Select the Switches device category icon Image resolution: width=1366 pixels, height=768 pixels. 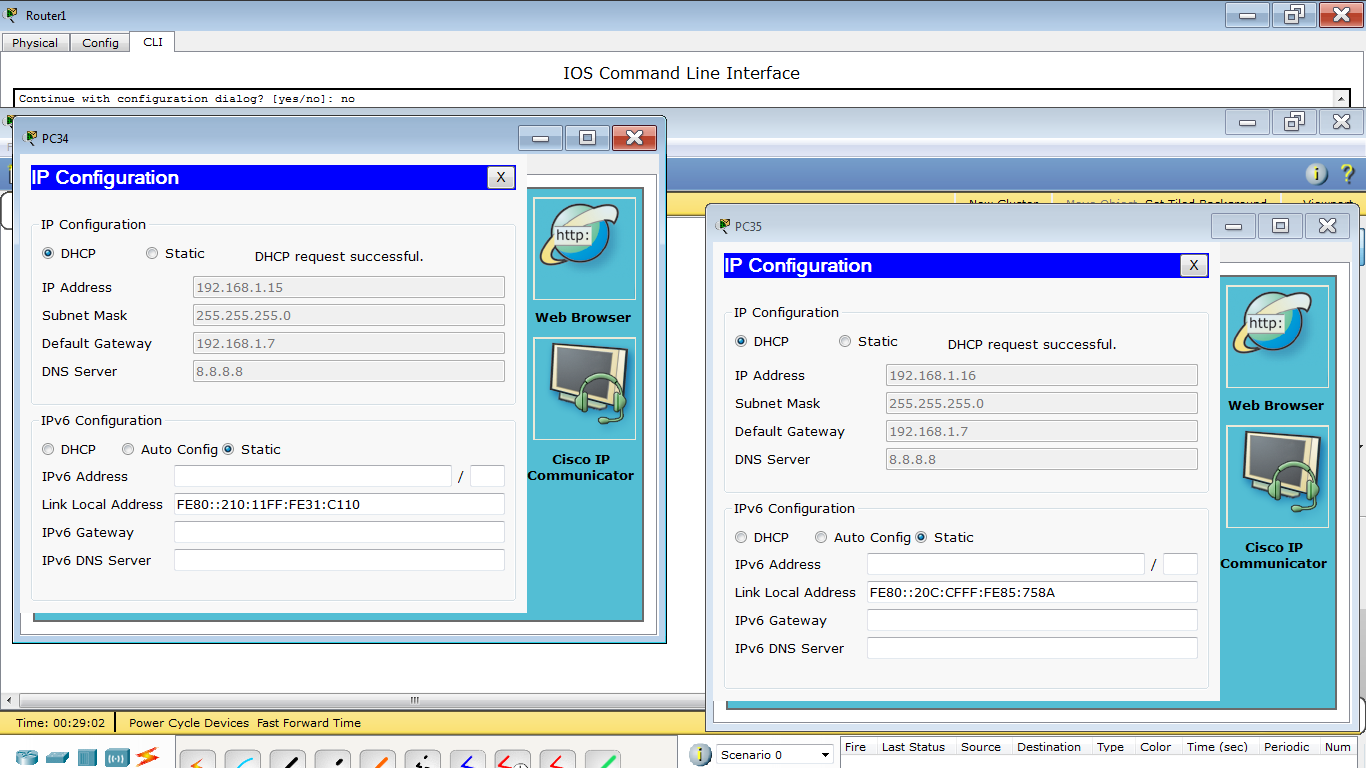tap(57, 757)
